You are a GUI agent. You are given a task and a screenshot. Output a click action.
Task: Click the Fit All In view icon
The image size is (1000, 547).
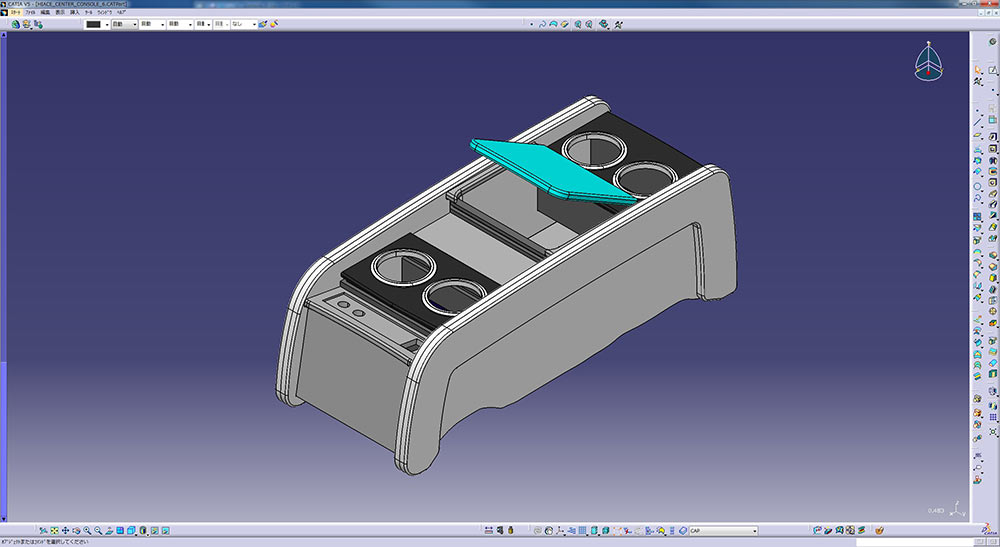(x=55, y=530)
